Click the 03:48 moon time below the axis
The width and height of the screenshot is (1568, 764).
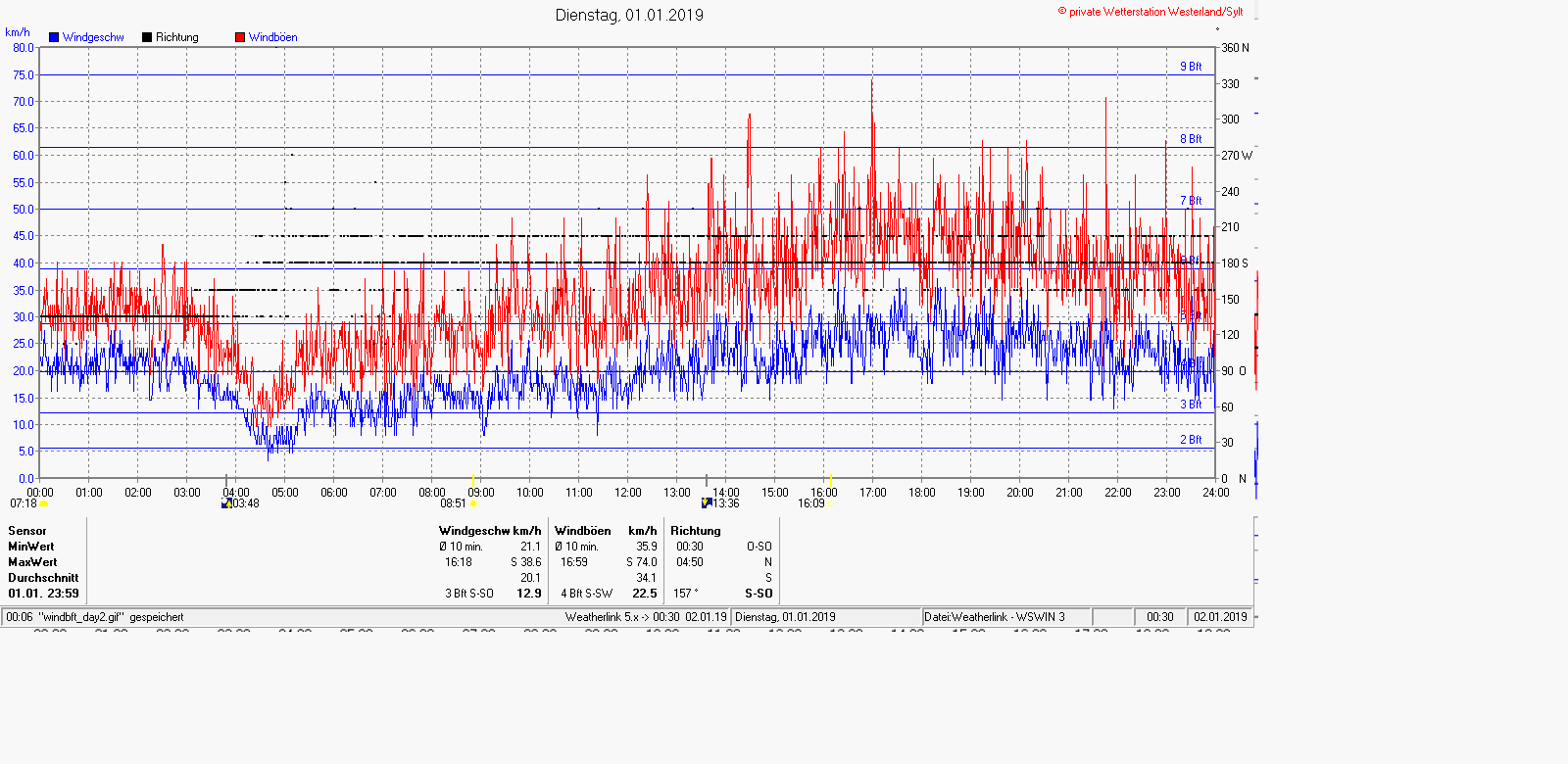pos(246,503)
